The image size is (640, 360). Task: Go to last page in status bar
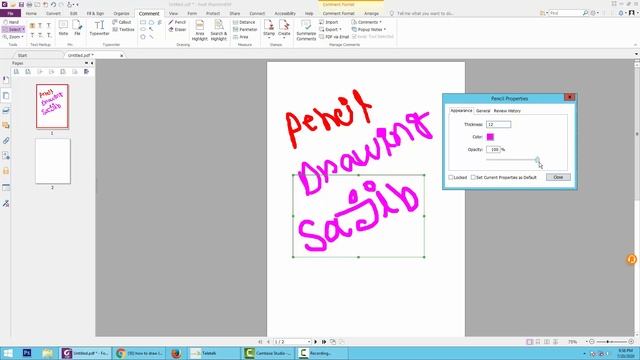(x=324, y=342)
